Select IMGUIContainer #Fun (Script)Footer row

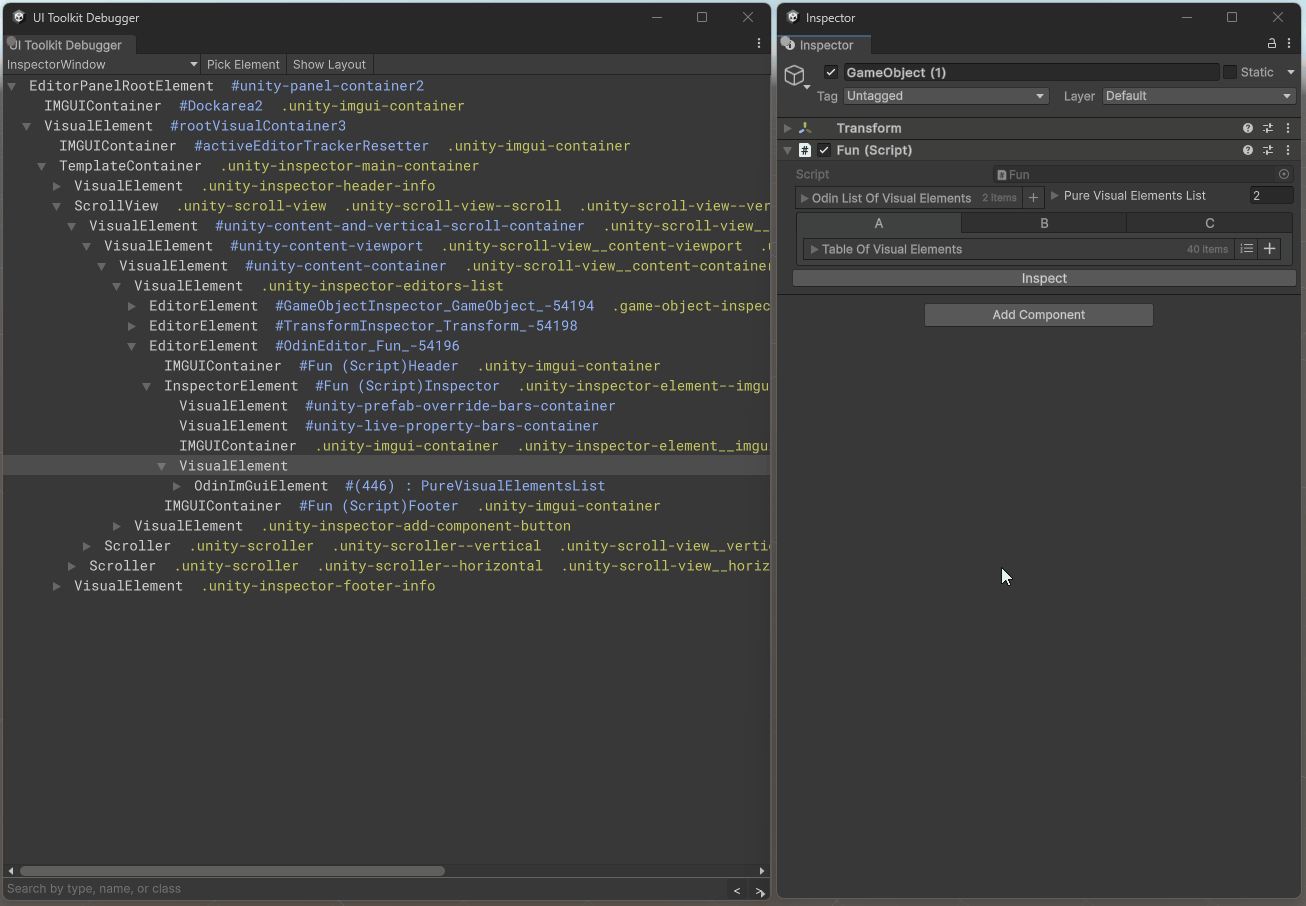click(387, 506)
